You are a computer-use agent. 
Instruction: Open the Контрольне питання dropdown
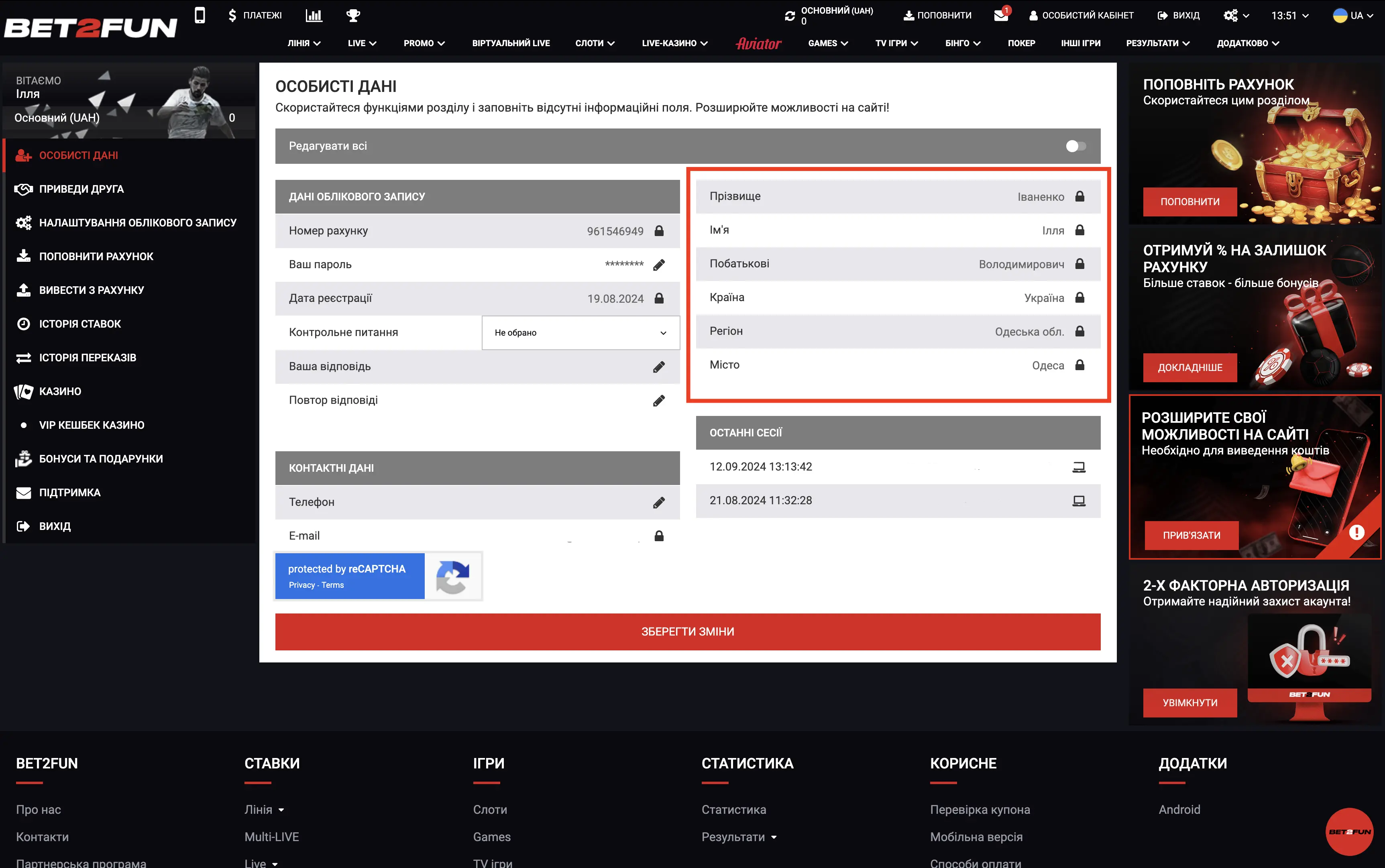point(580,333)
